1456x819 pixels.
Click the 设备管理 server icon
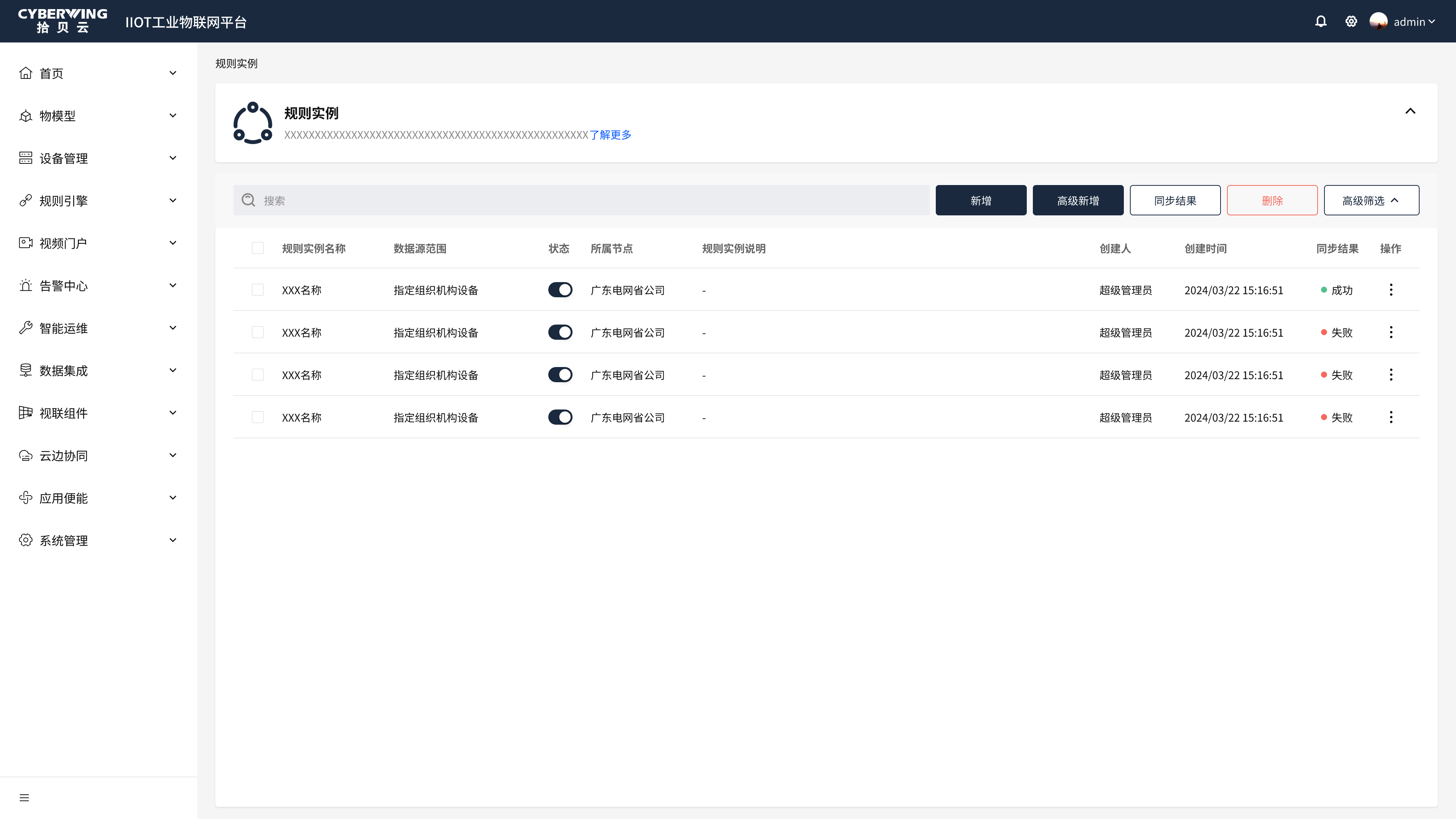[25, 158]
